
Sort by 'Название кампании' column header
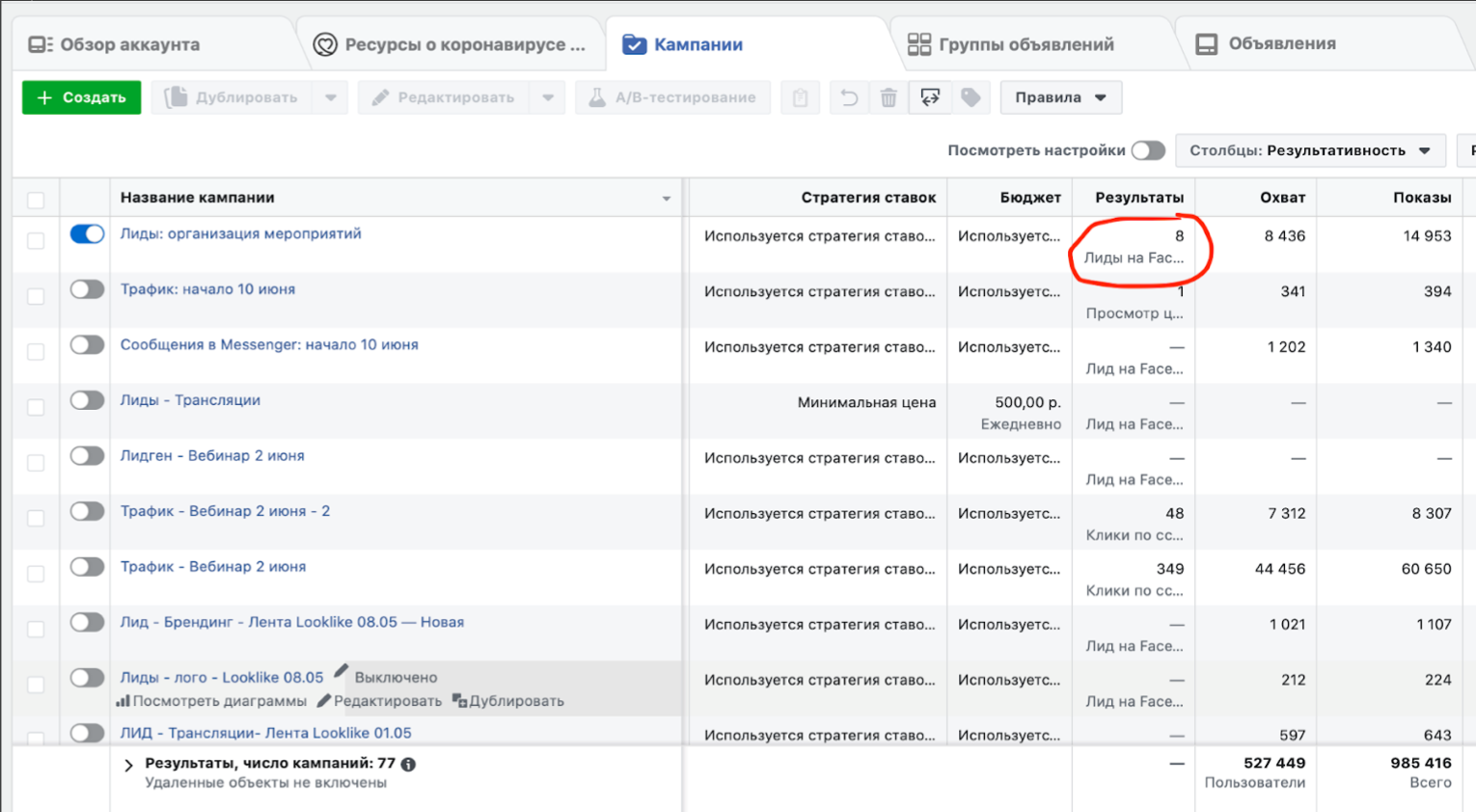click(198, 198)
